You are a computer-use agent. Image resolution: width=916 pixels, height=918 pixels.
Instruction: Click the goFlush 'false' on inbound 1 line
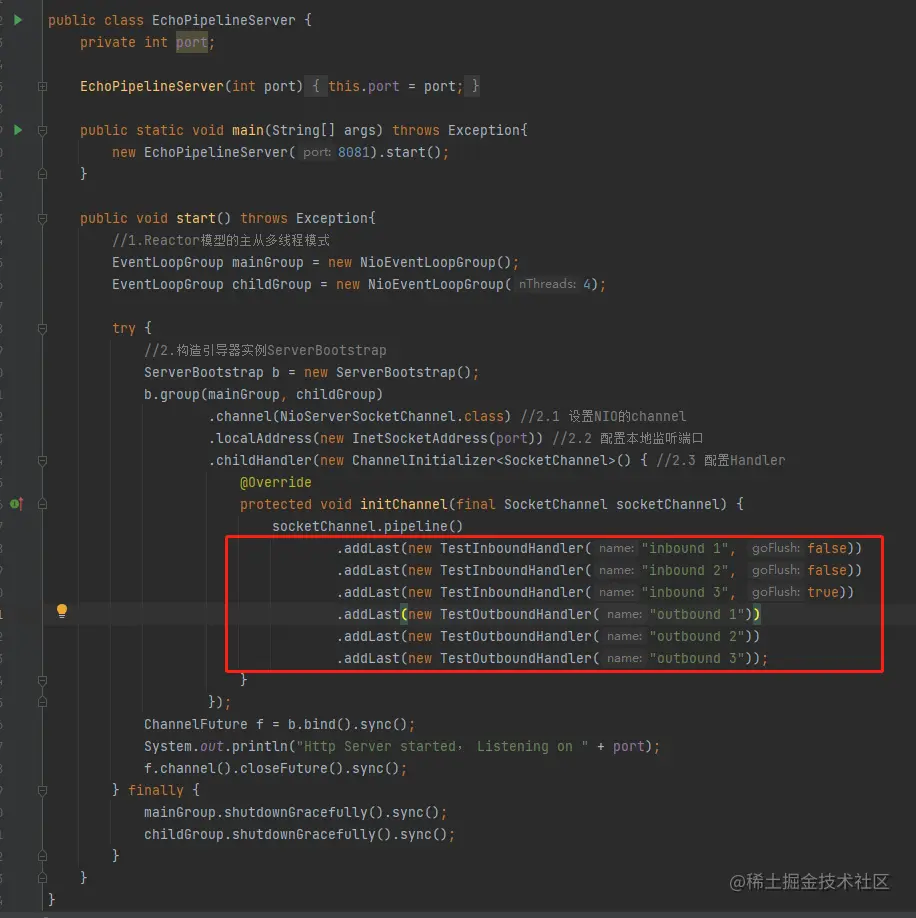(827, 549)
